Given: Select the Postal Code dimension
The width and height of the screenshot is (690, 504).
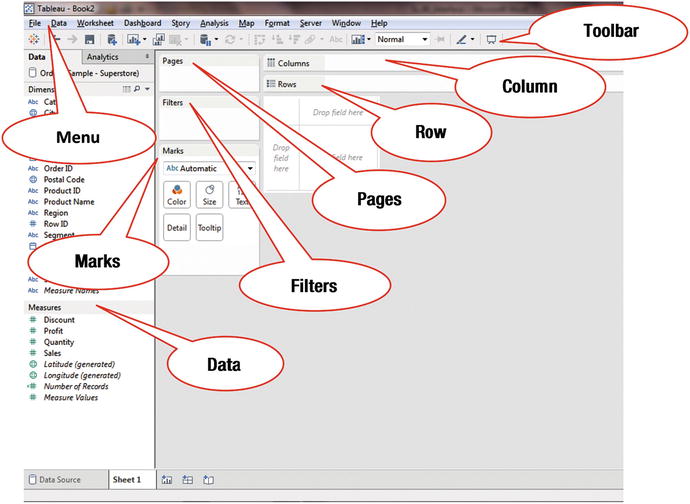Looking at the screenshot, I should [64, 180].
